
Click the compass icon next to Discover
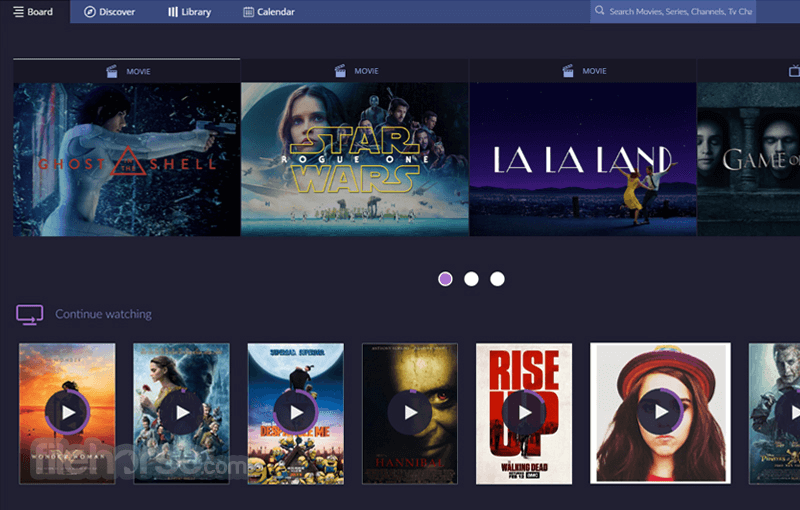click(x=90, y=12)
